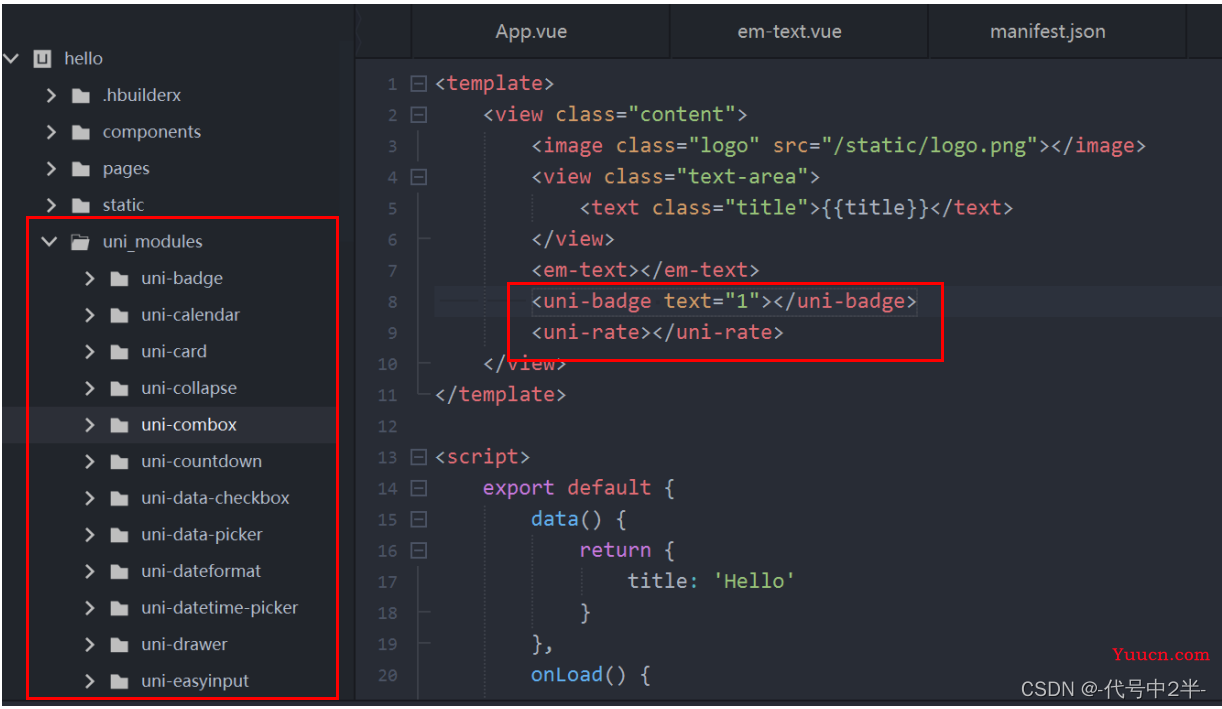The width and height of the screenshot is (1222, 709).
Task: Place cursor in uni-badge tag line
Action: [723, 301]
